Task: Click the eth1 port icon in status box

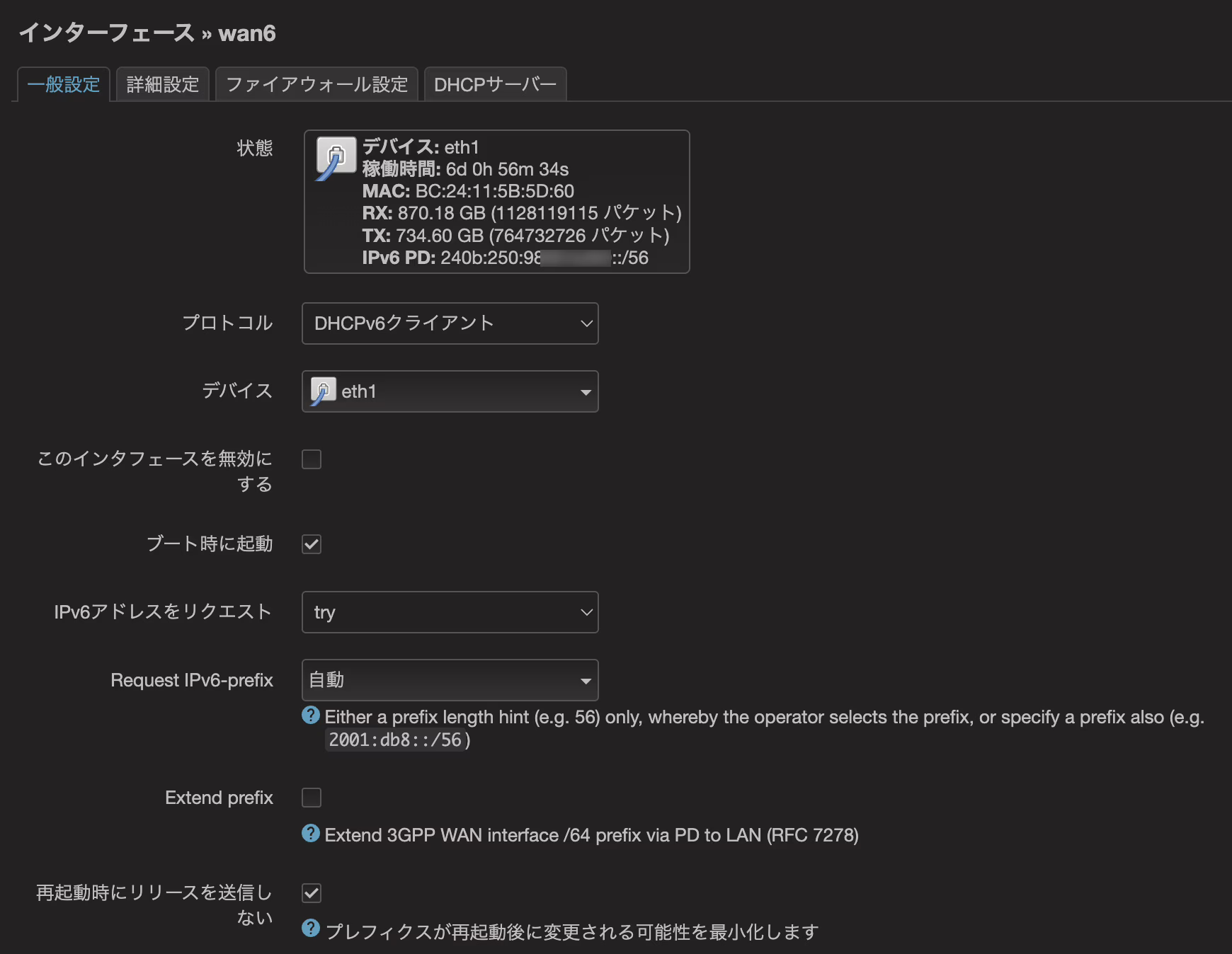Action: coord(335,157)
